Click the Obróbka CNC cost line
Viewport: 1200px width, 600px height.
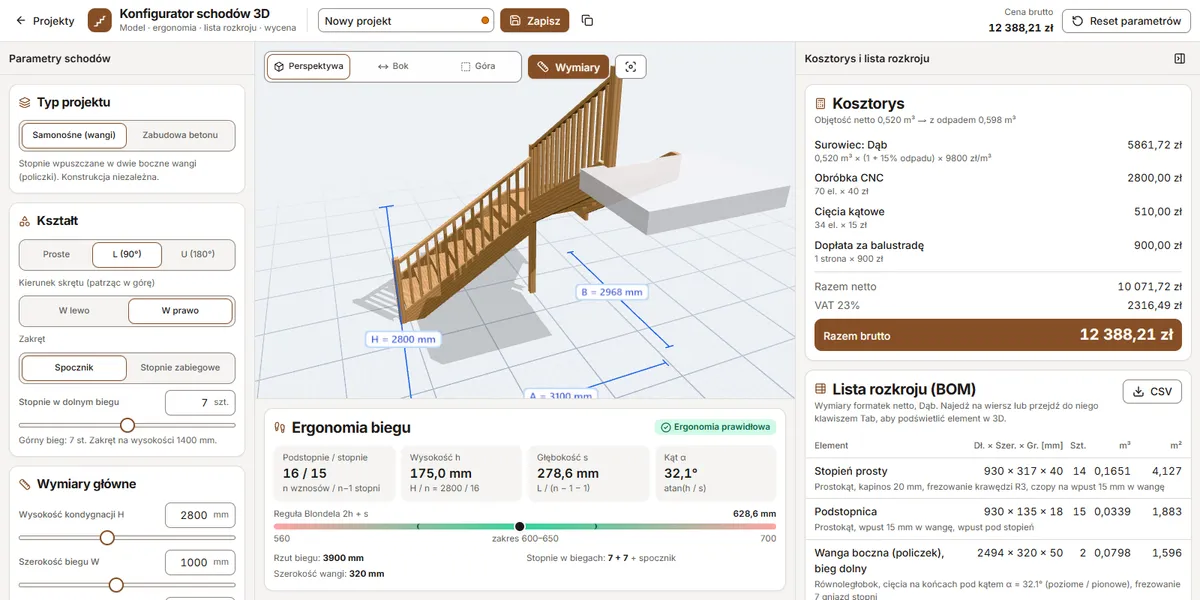(x=997, y=184)
